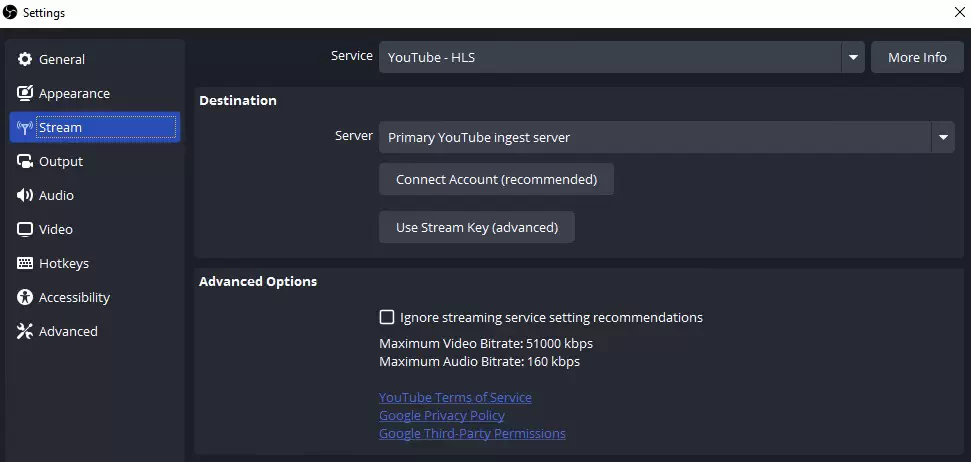Viewport: 971px width, 462px height.
Task: Expand the Server dropdown arrow
Action: pyautogui.click(x=943, y=137)
